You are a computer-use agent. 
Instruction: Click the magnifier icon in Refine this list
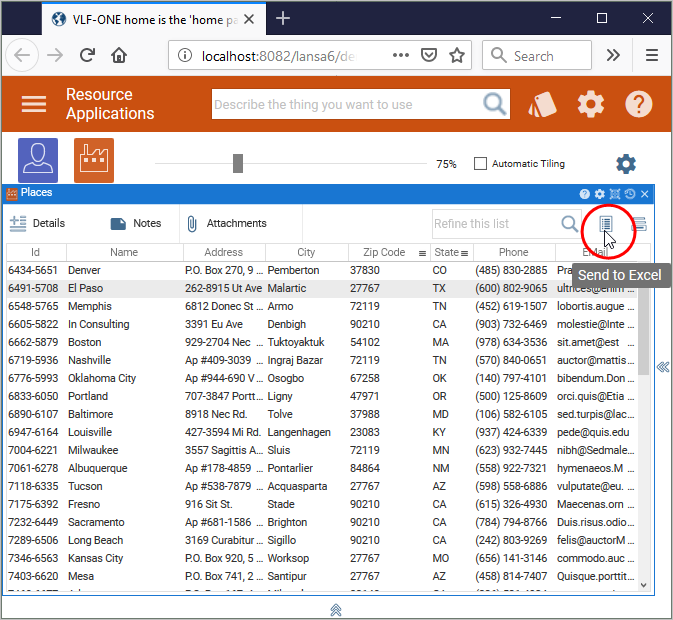coord(570,224)
